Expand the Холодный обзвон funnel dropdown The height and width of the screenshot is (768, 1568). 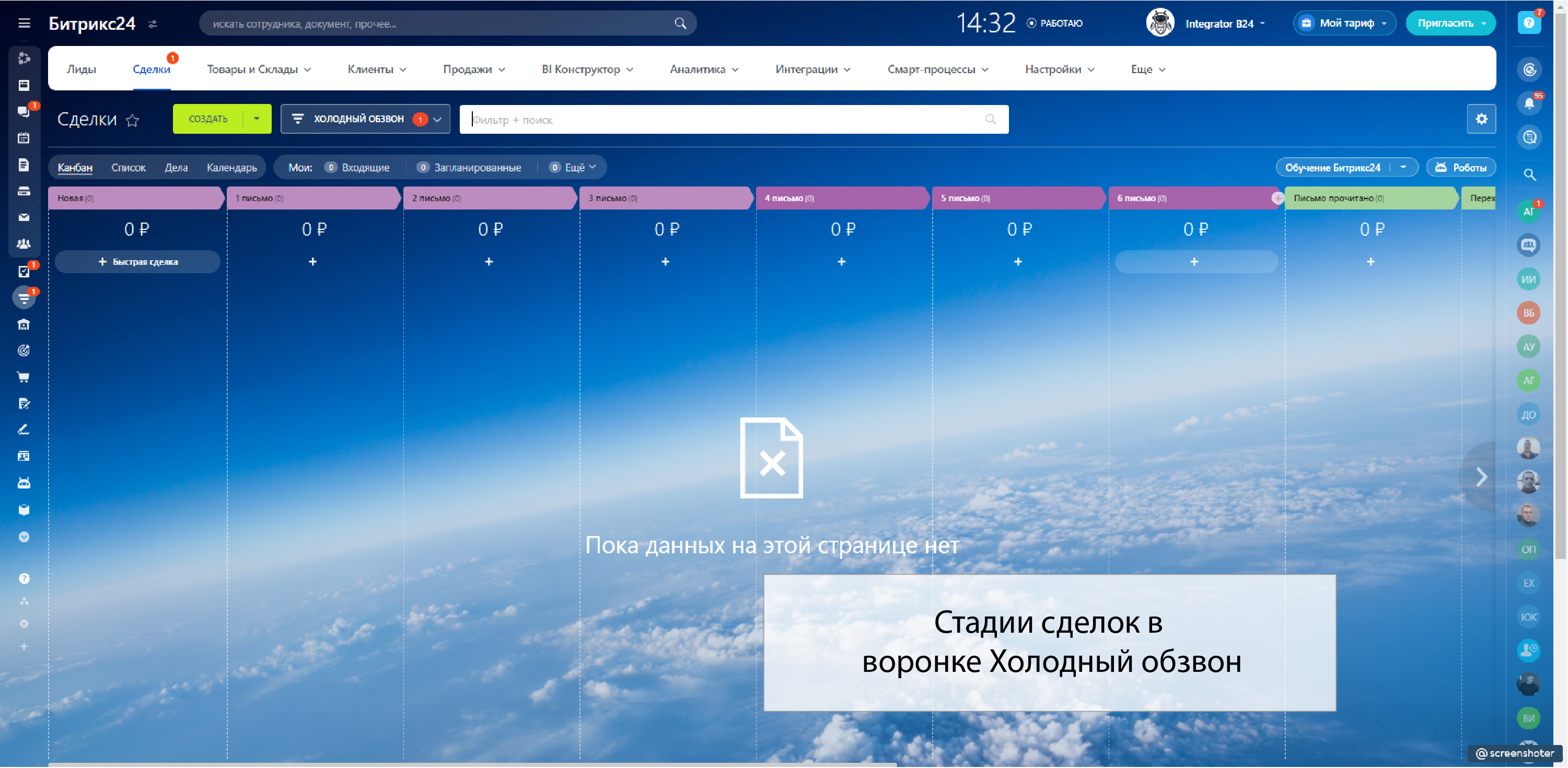[437, 119]
